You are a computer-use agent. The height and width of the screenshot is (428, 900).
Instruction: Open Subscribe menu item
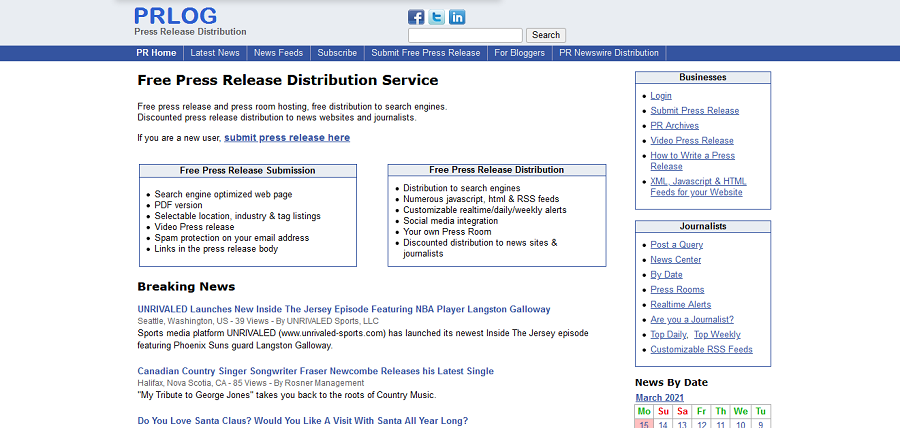pos(337,53)
